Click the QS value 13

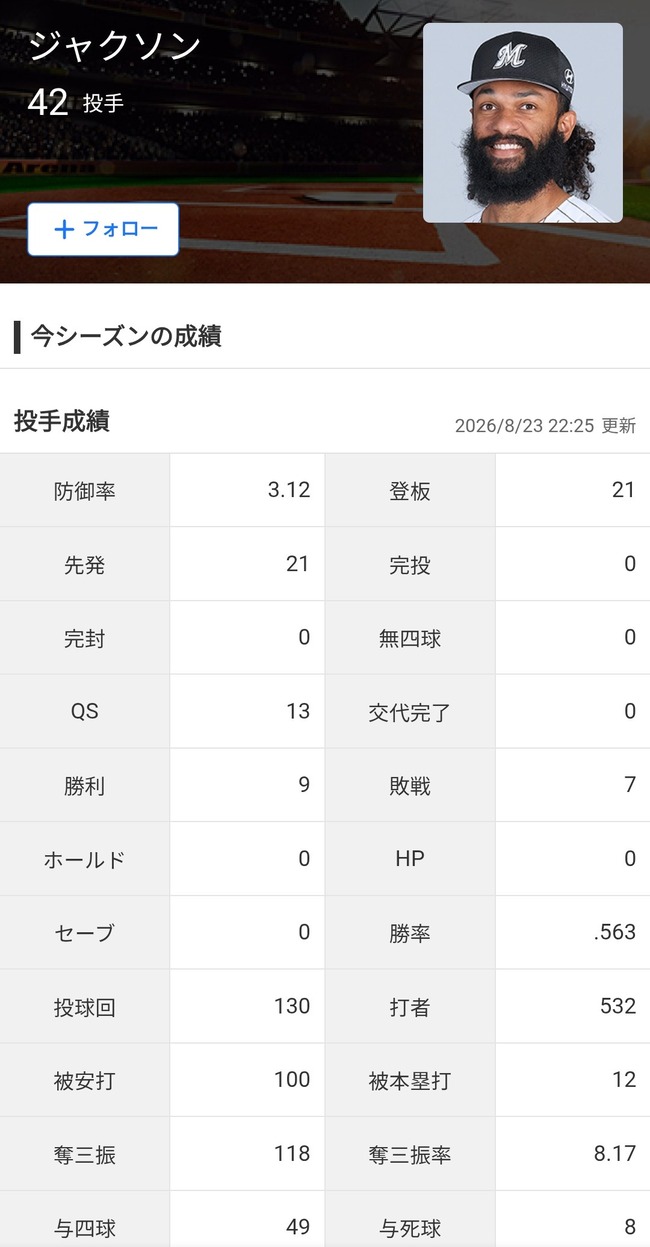coord(298,711)
